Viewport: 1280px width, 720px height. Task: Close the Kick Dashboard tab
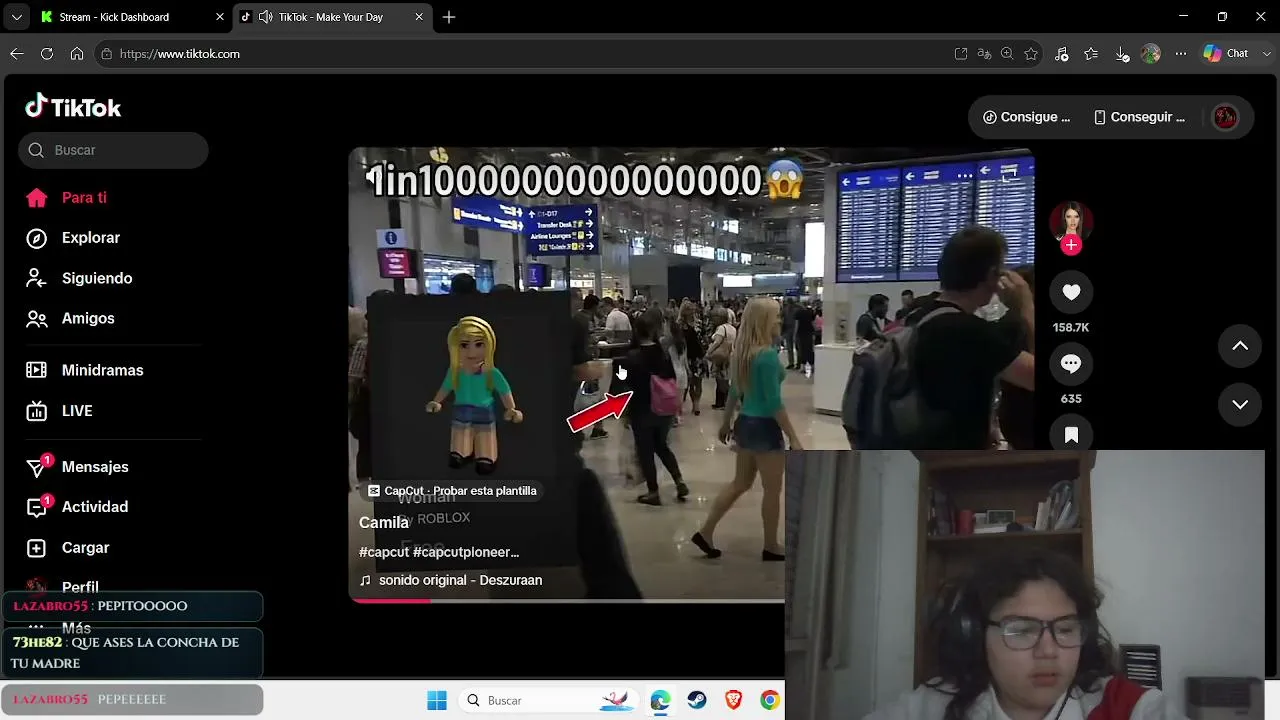pyautogui.click(x=220, y=17)
